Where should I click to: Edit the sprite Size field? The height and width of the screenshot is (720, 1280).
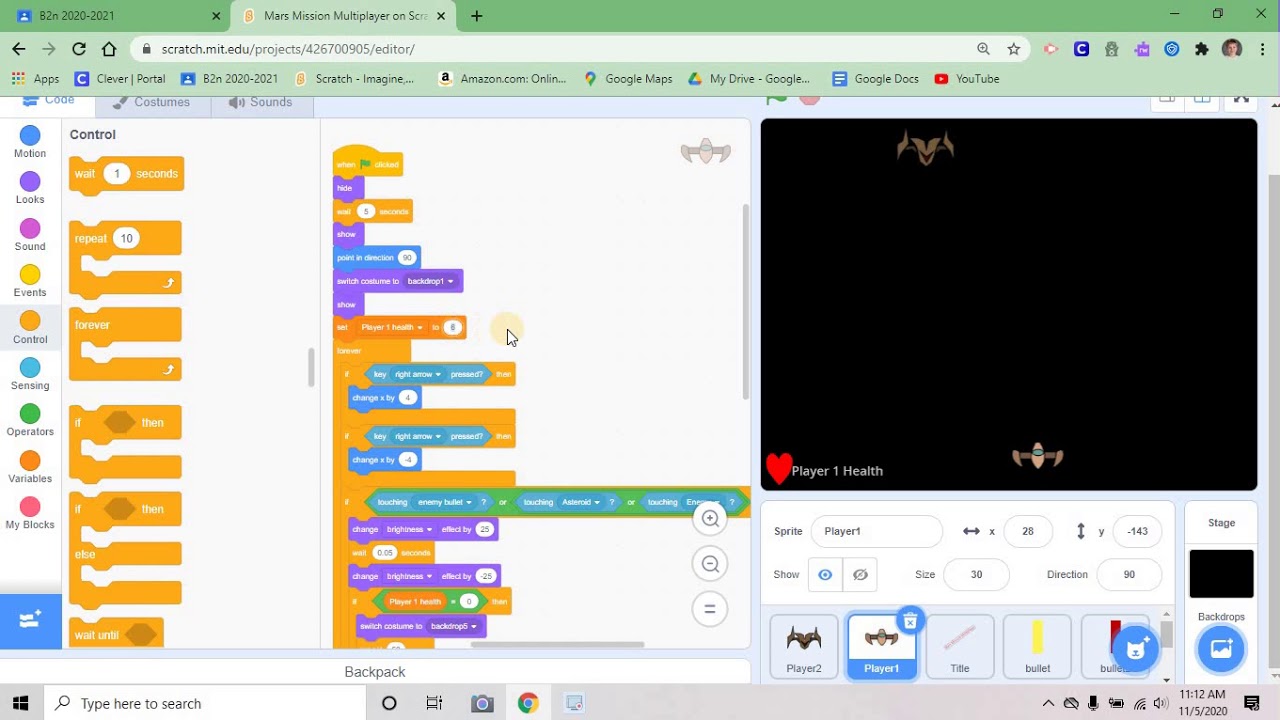tap(976, 574)
